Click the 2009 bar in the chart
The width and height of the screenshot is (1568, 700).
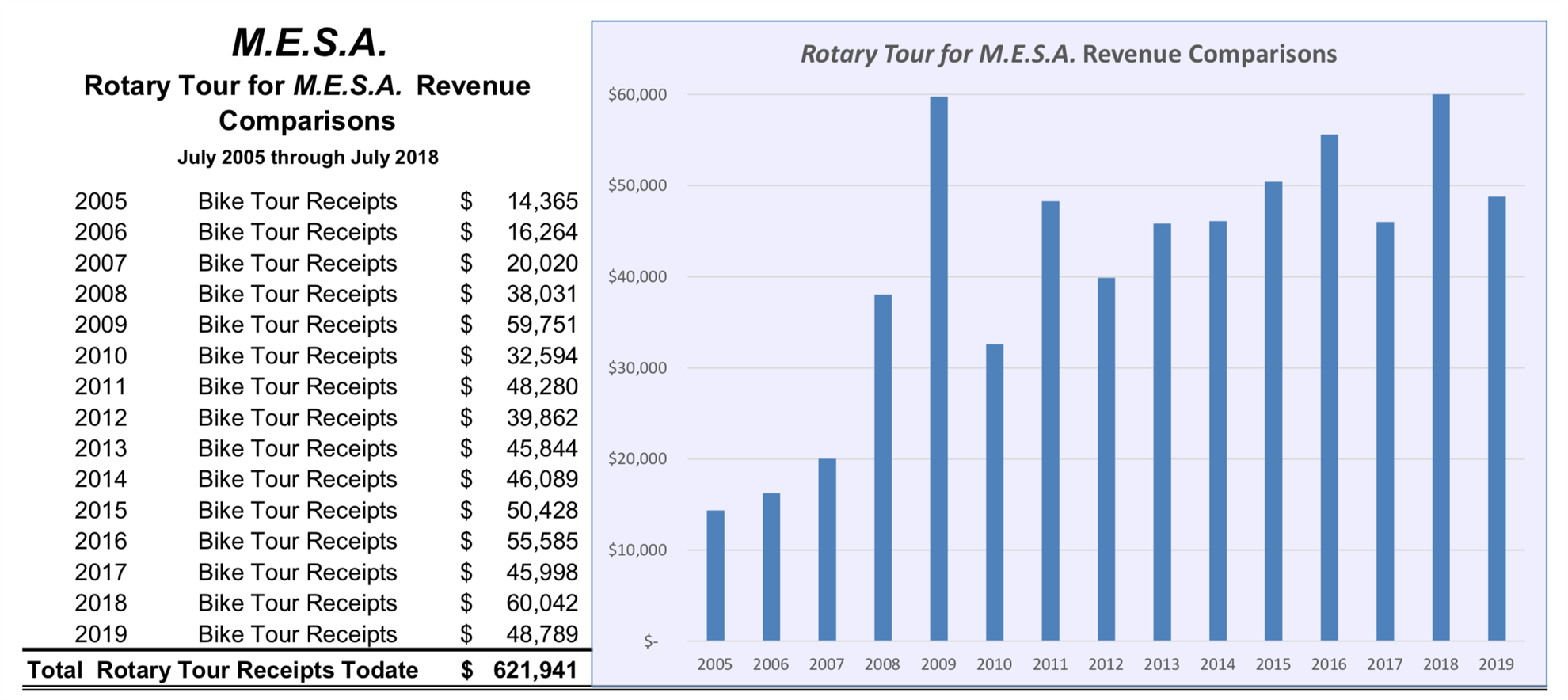click(938, 368)
